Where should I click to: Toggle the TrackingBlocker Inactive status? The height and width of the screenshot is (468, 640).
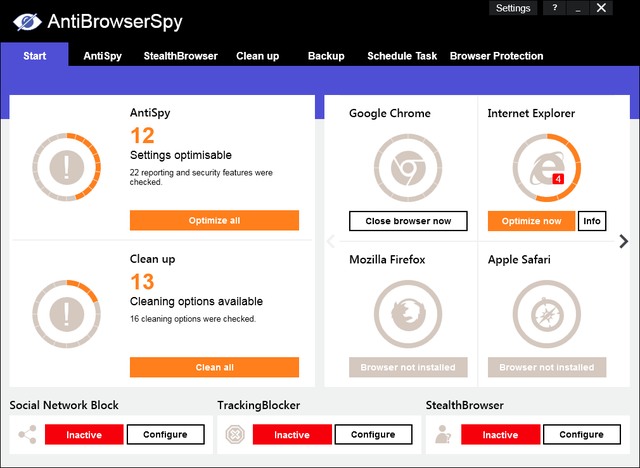[x=292, y=435]
